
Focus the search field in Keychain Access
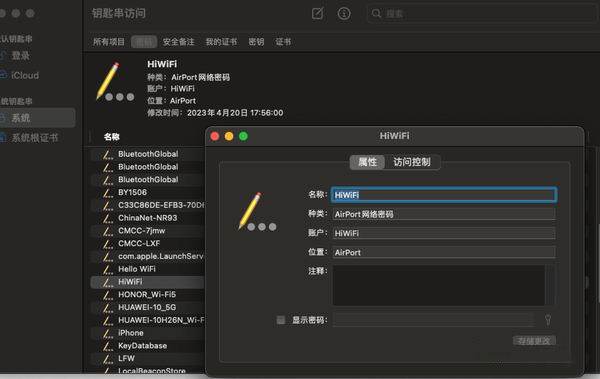point(483,14)
